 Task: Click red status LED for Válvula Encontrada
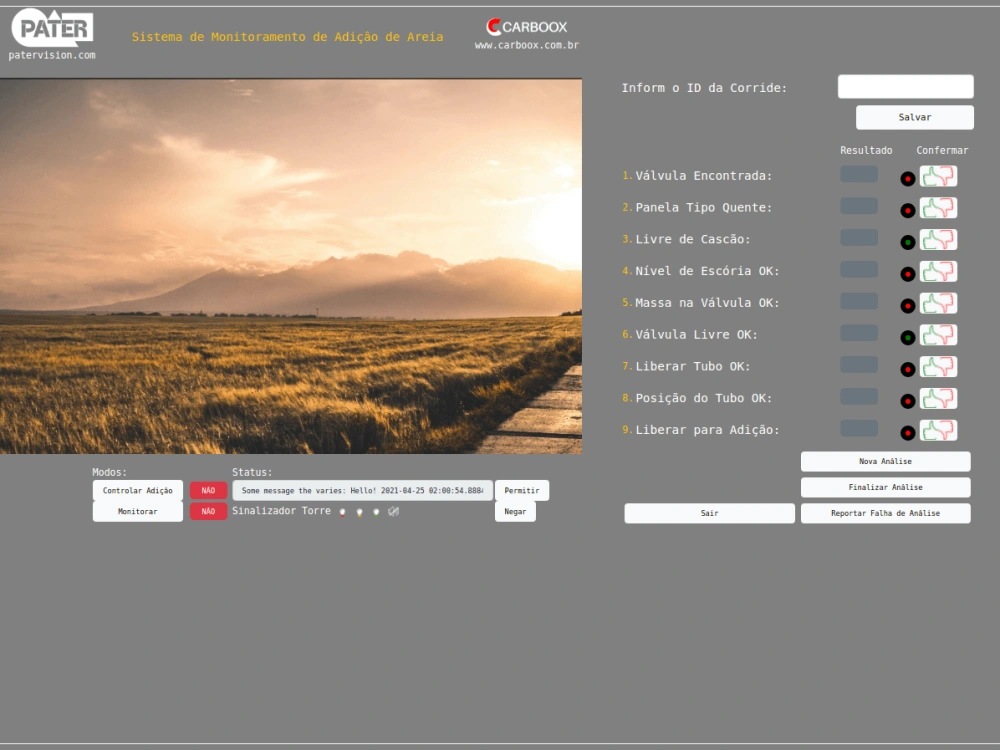coord(908,179)
